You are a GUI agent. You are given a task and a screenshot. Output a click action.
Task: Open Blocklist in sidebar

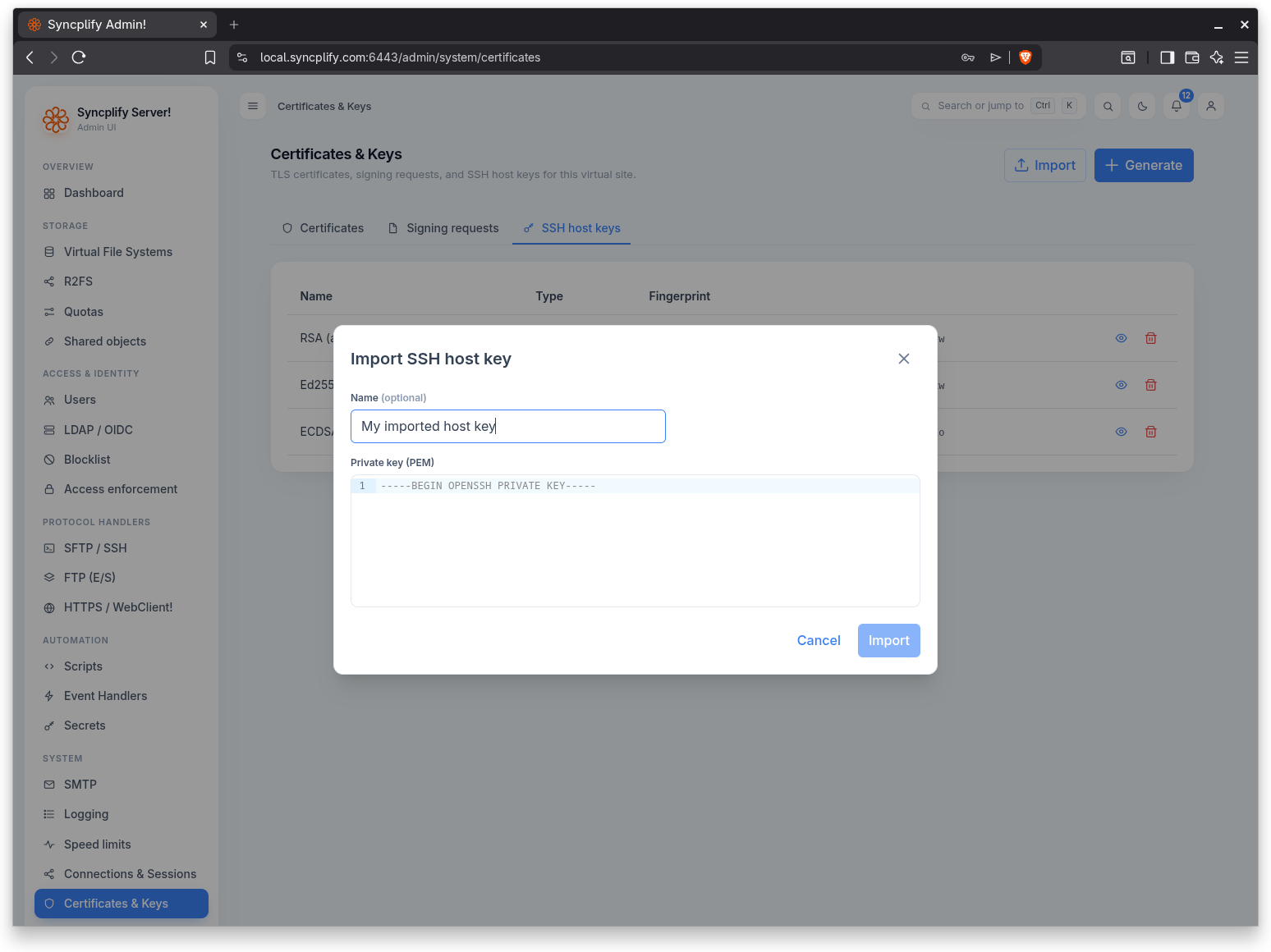(x=122, y=460)
